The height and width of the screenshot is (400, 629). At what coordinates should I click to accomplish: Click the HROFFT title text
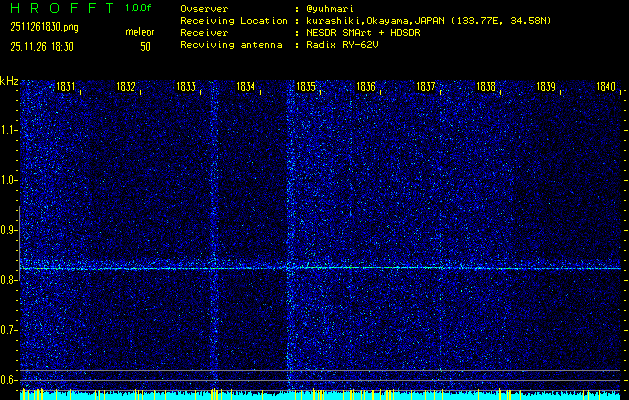[61, 8]
